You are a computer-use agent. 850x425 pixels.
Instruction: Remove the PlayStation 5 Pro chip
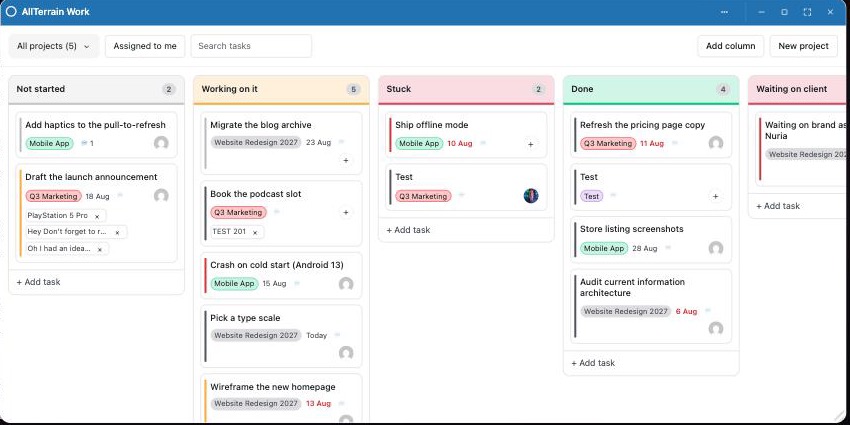[97, 216]
